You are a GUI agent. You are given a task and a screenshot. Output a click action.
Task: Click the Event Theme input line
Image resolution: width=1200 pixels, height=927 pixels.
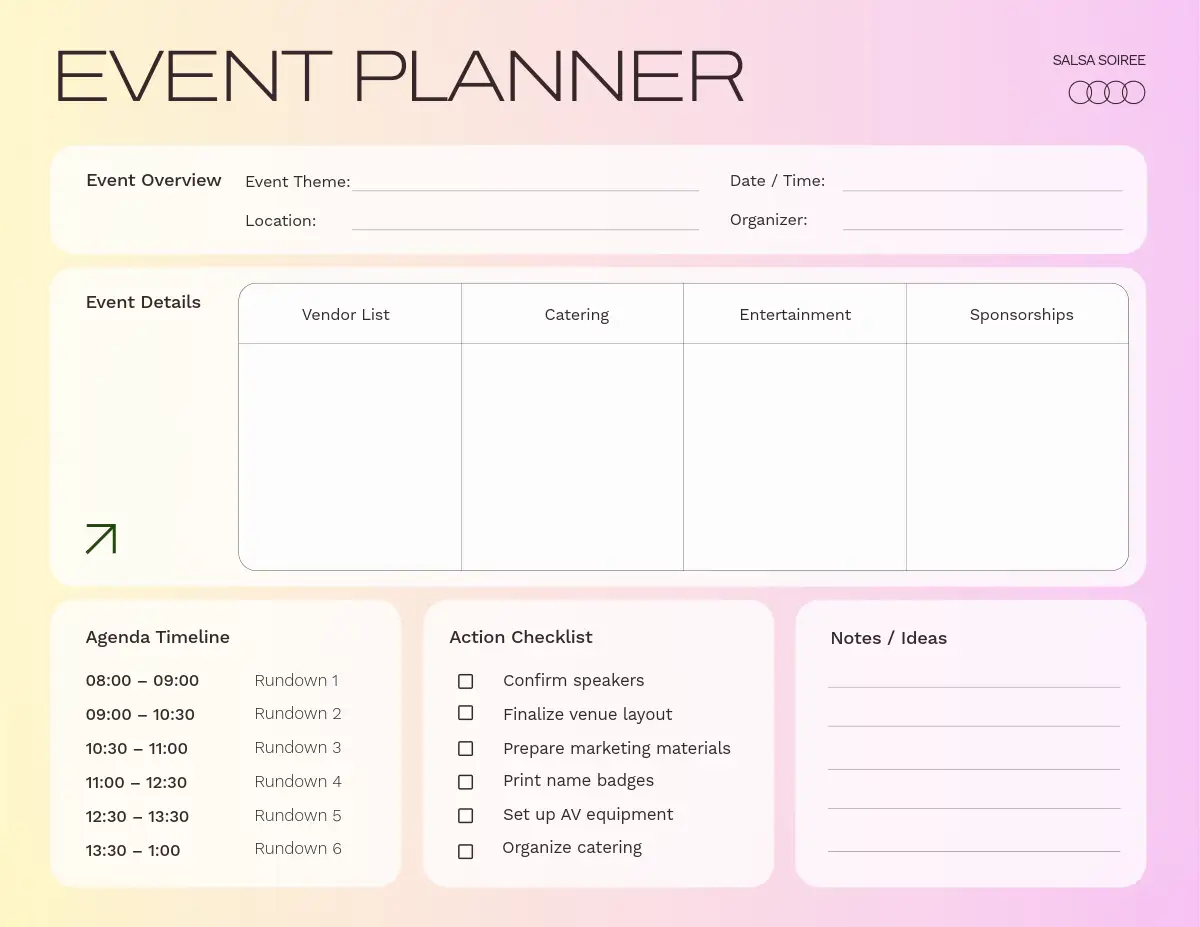pos(525,182)
